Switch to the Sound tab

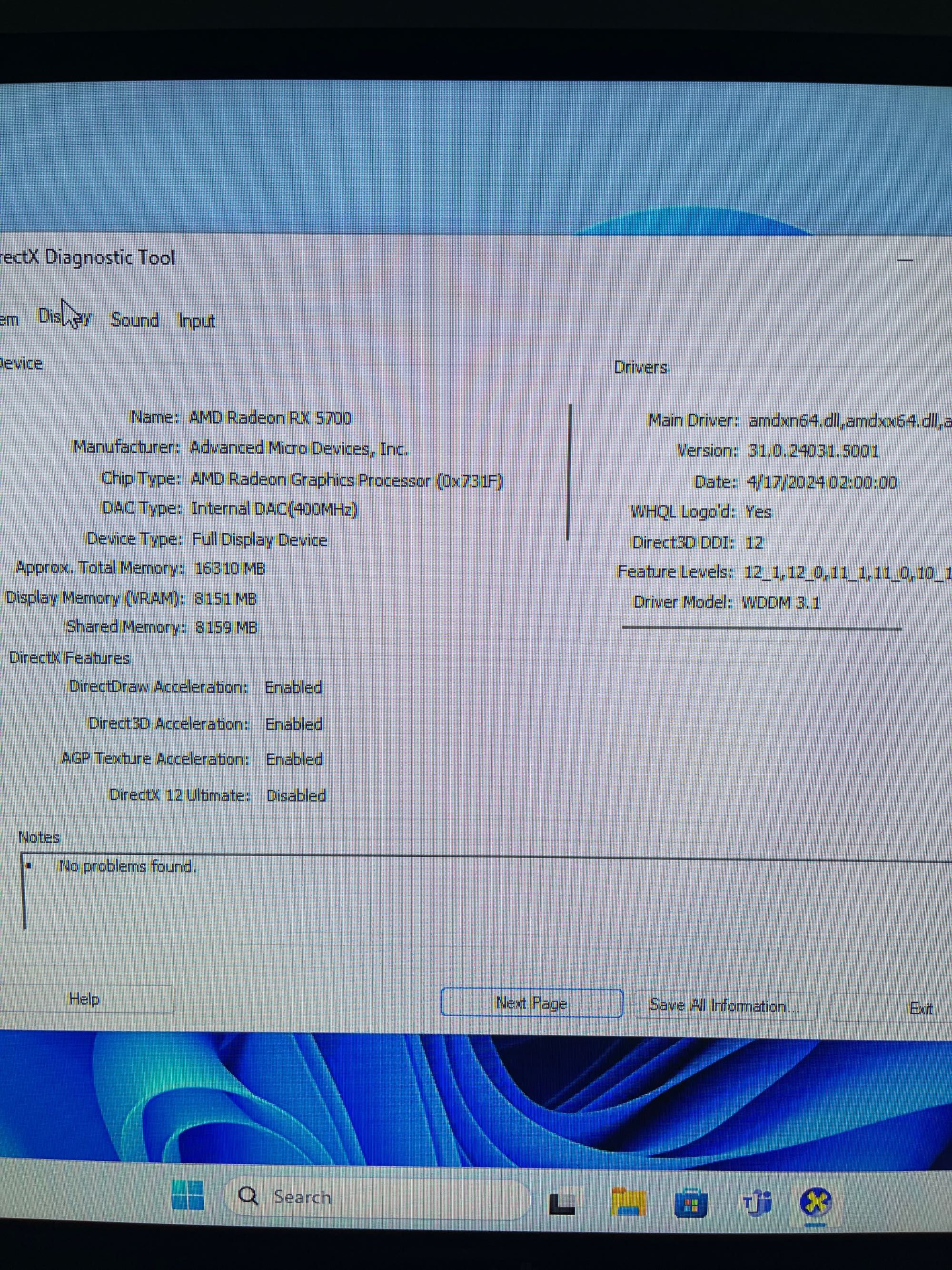pyautogui.click(x=135, y=320)
